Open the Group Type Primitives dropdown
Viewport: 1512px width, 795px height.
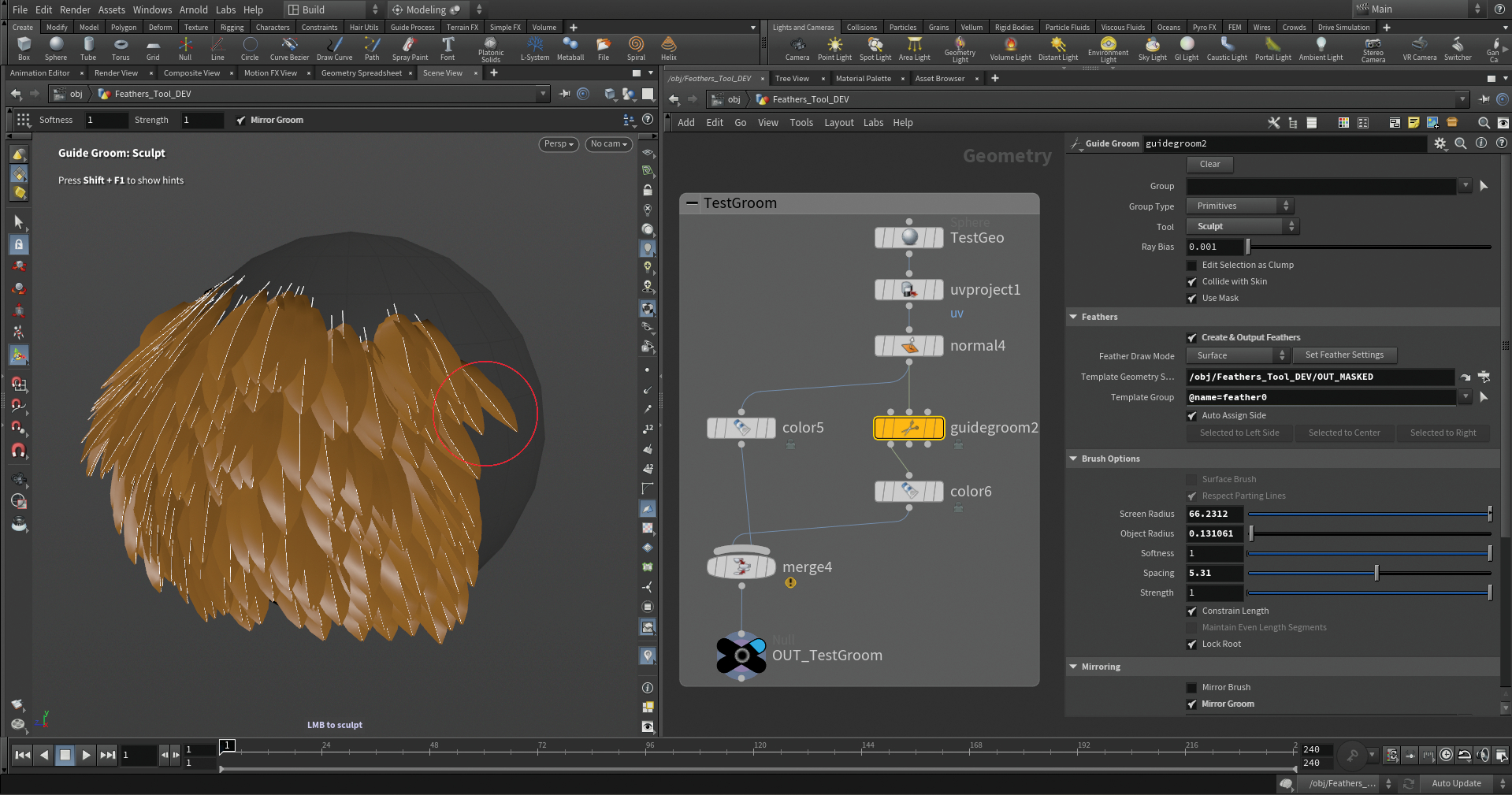[x=1240, y=206]
